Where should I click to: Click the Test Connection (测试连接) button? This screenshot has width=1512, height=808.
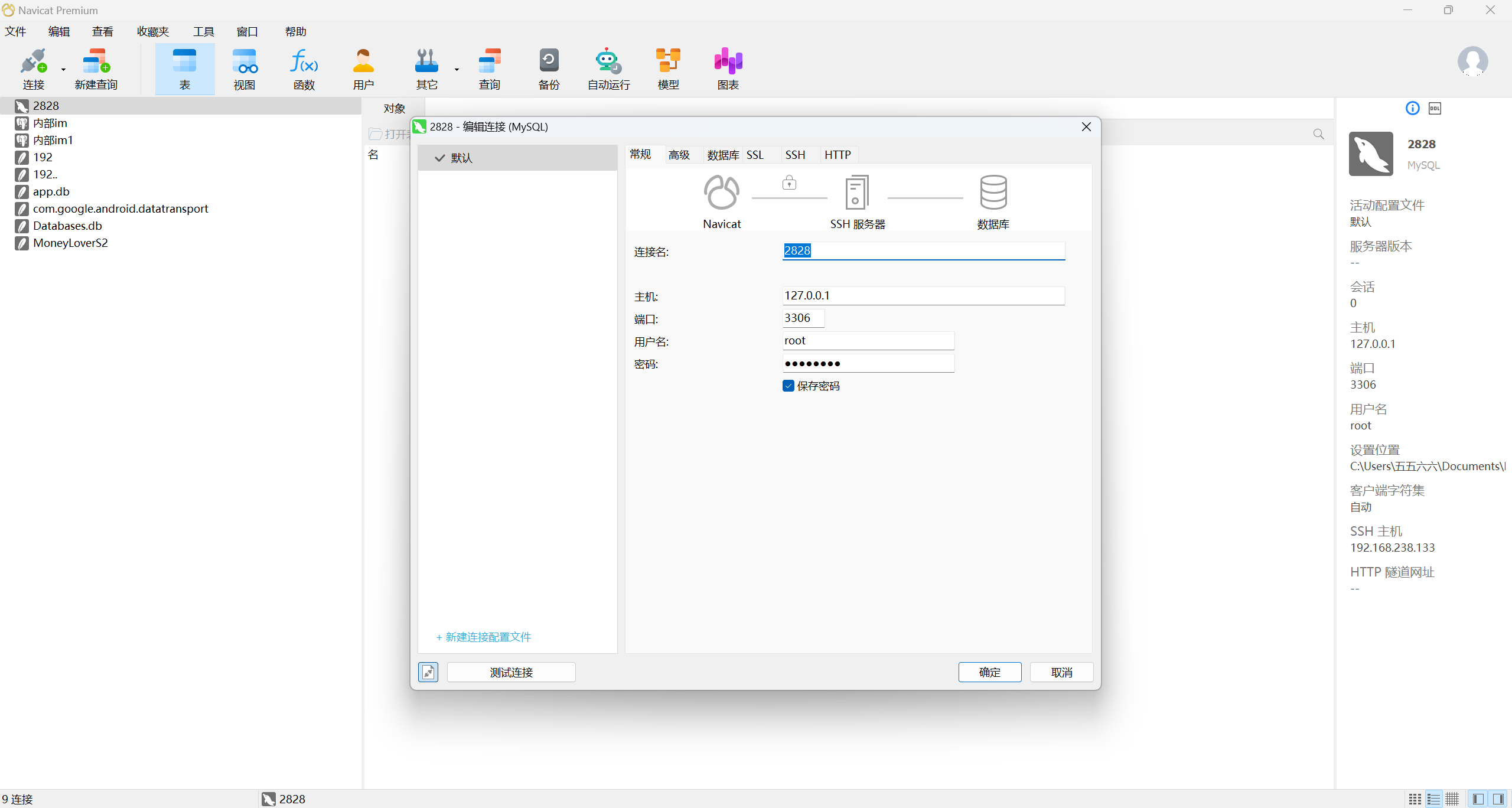pyautogui.click(x=511, y=672)
